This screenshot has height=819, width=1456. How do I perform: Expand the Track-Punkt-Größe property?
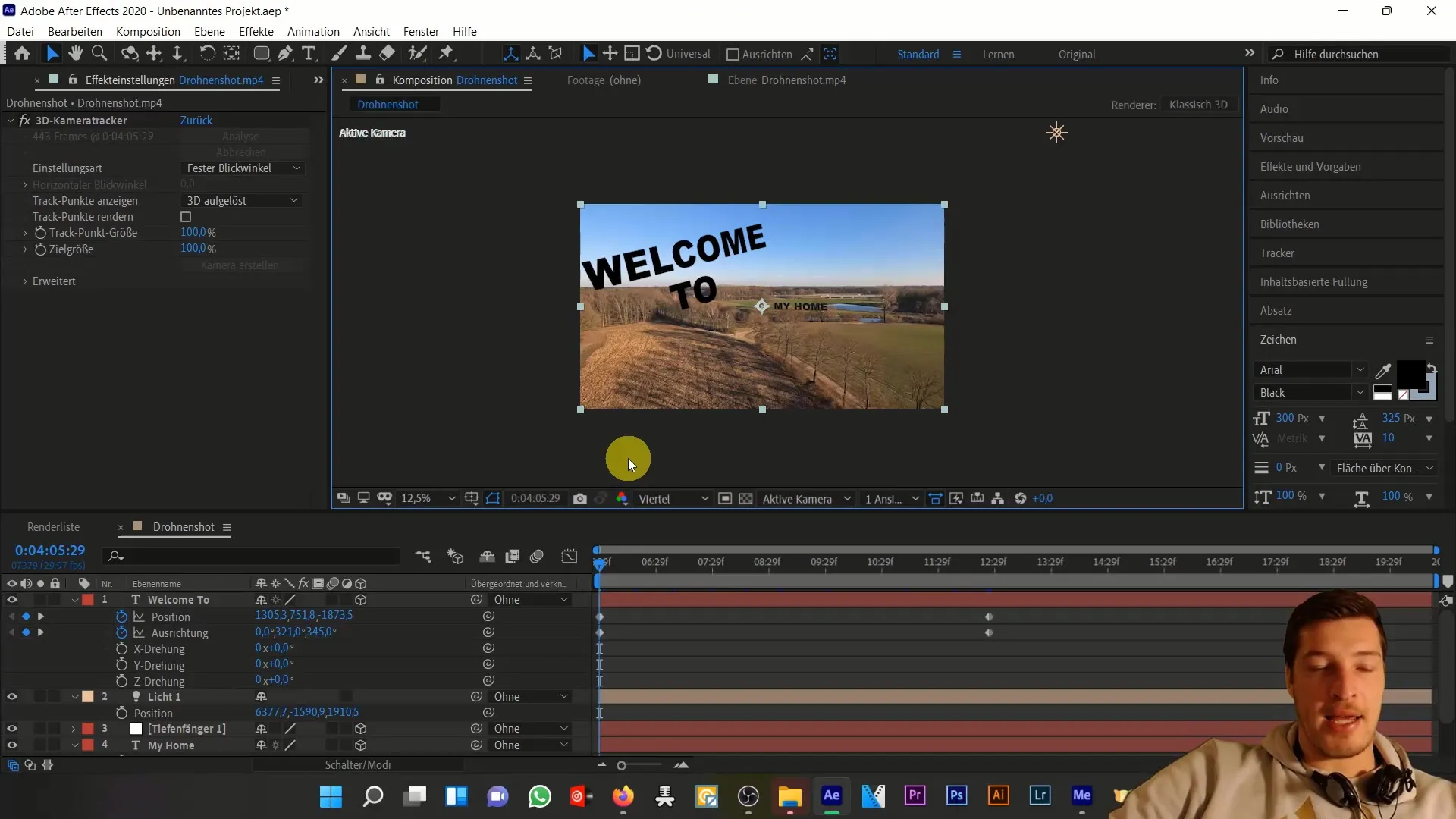pos(25,232)
